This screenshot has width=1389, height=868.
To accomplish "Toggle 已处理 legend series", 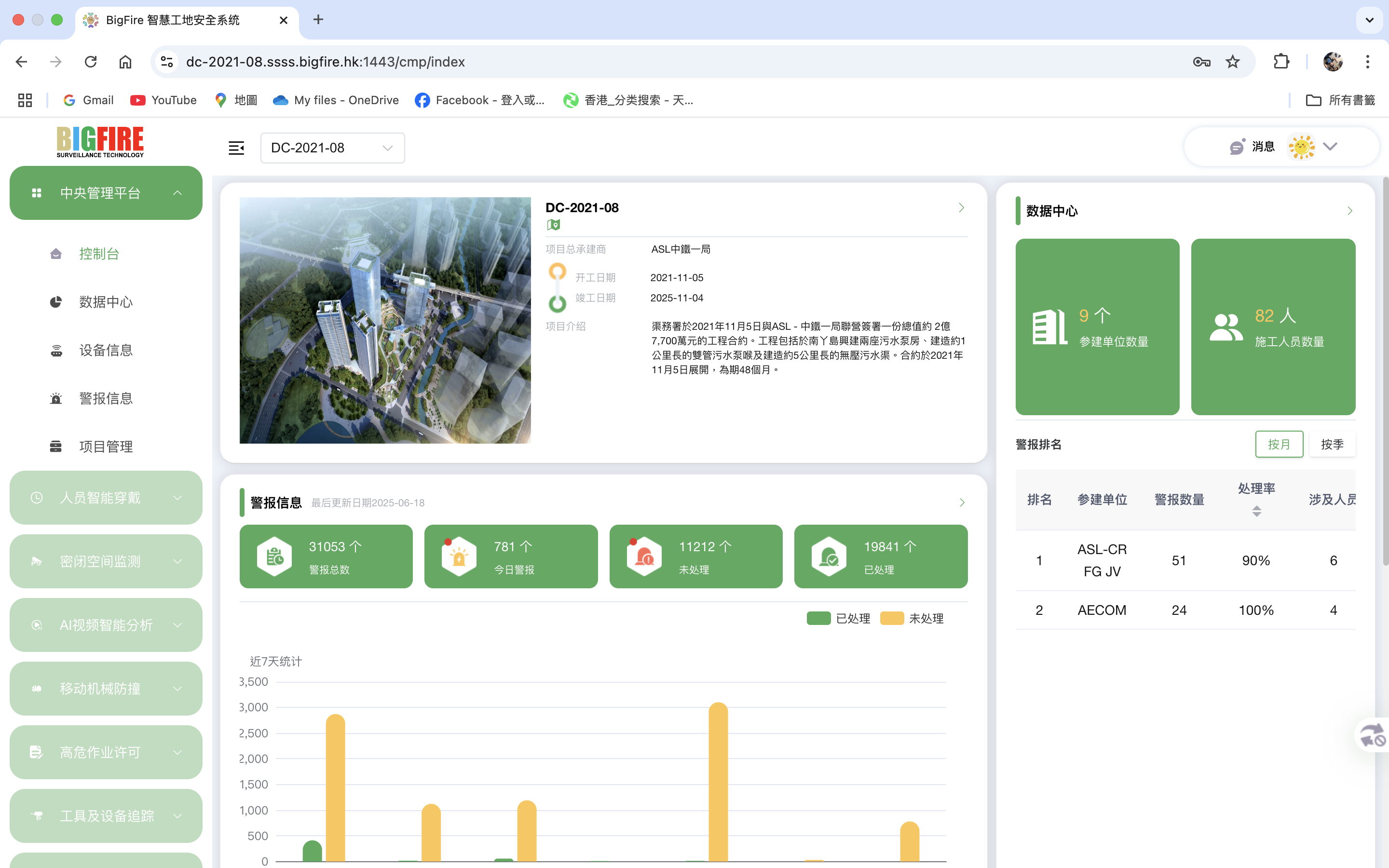I will (839, 618).
